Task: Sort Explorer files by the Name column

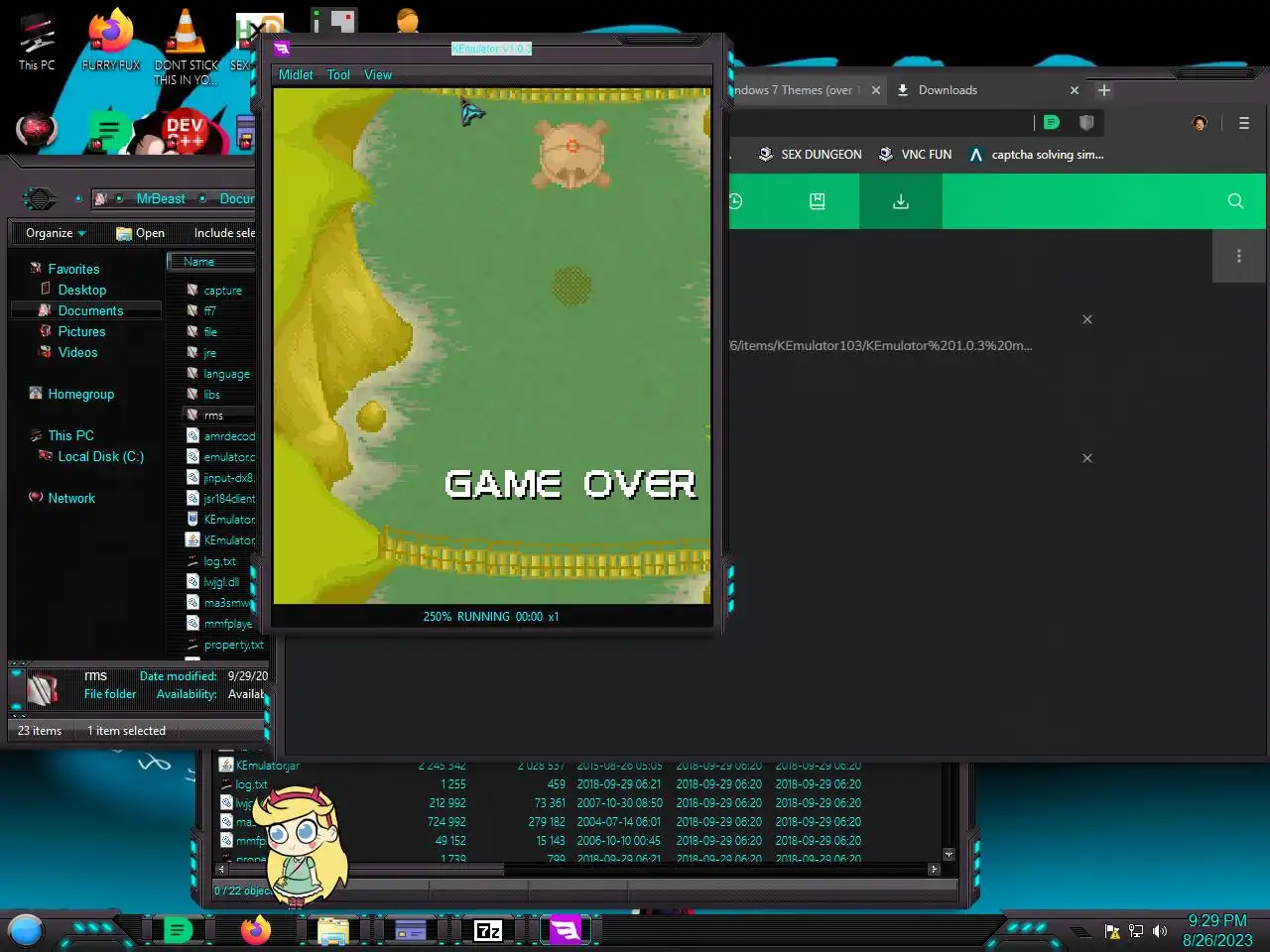Action: click(x=210, y=262)
